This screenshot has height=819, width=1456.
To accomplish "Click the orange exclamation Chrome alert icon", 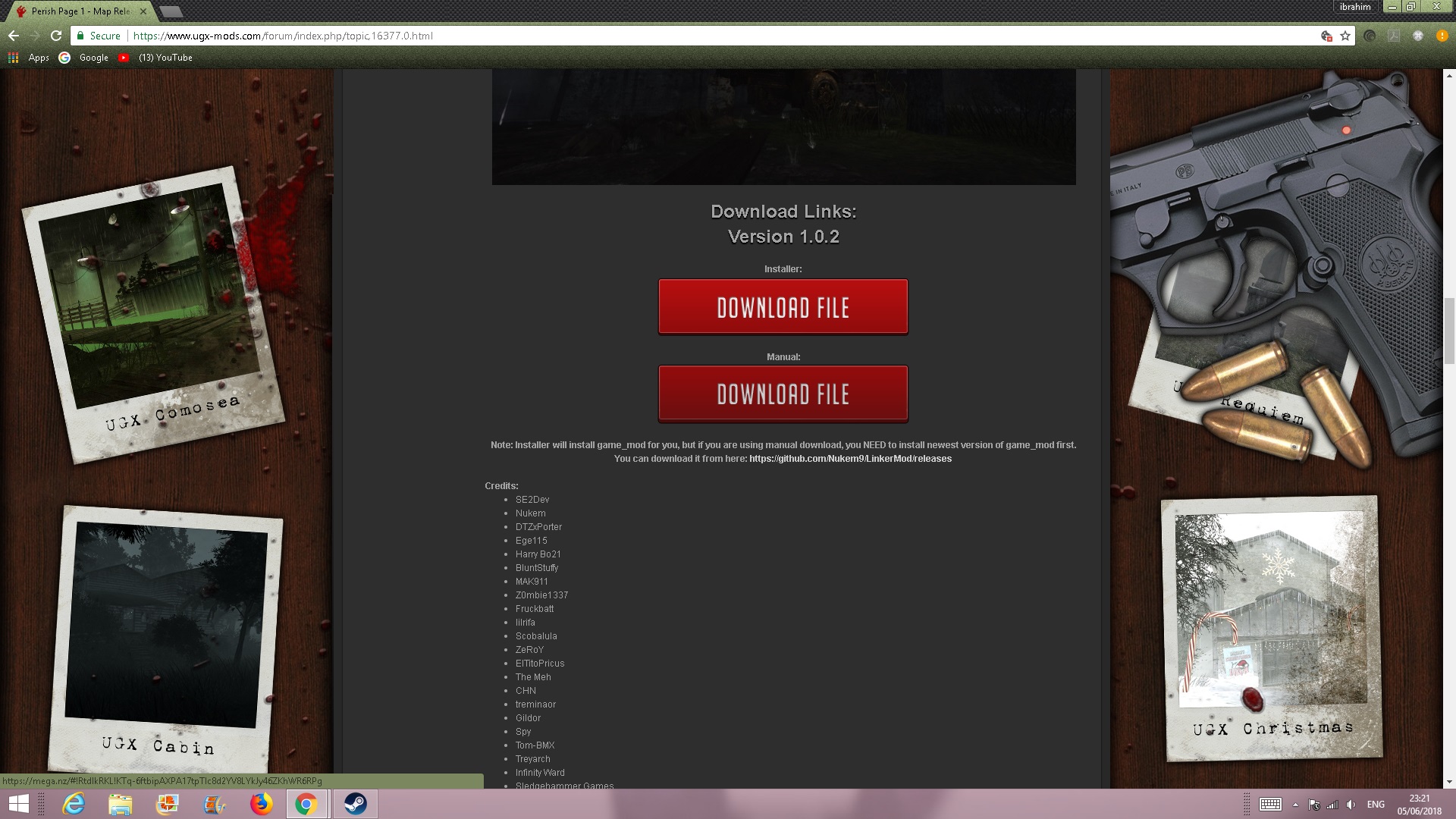I will point(1441,36).
